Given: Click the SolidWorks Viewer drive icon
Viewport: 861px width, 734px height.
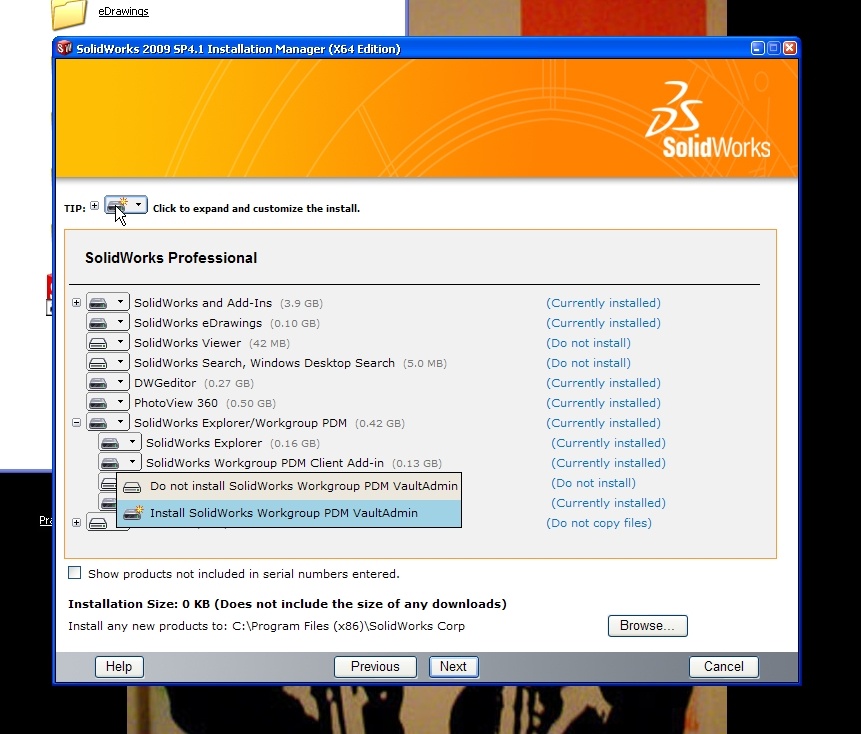Looking at the screenshot, I should click(98, 343).
